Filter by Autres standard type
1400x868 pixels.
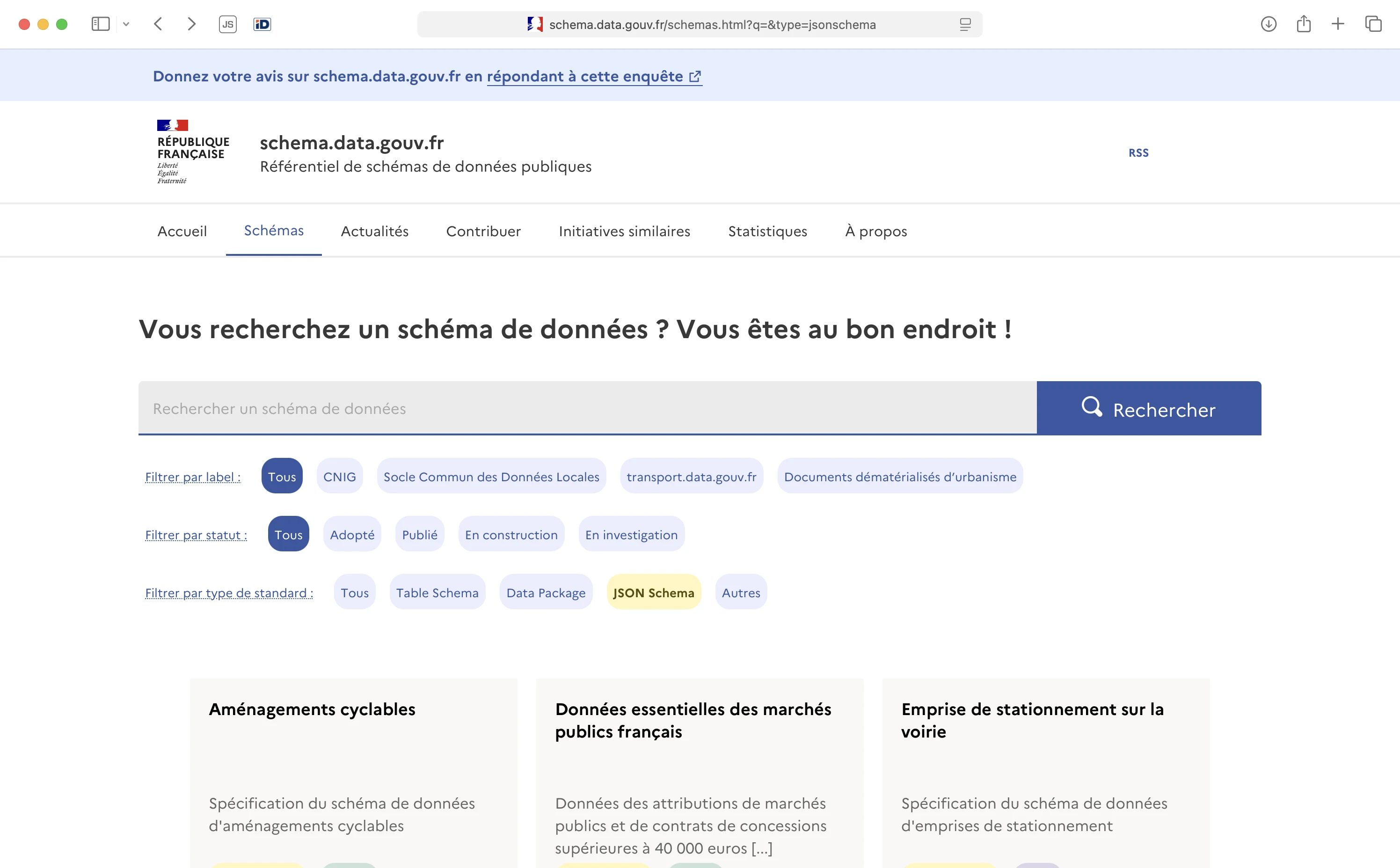tap(741, 592)
